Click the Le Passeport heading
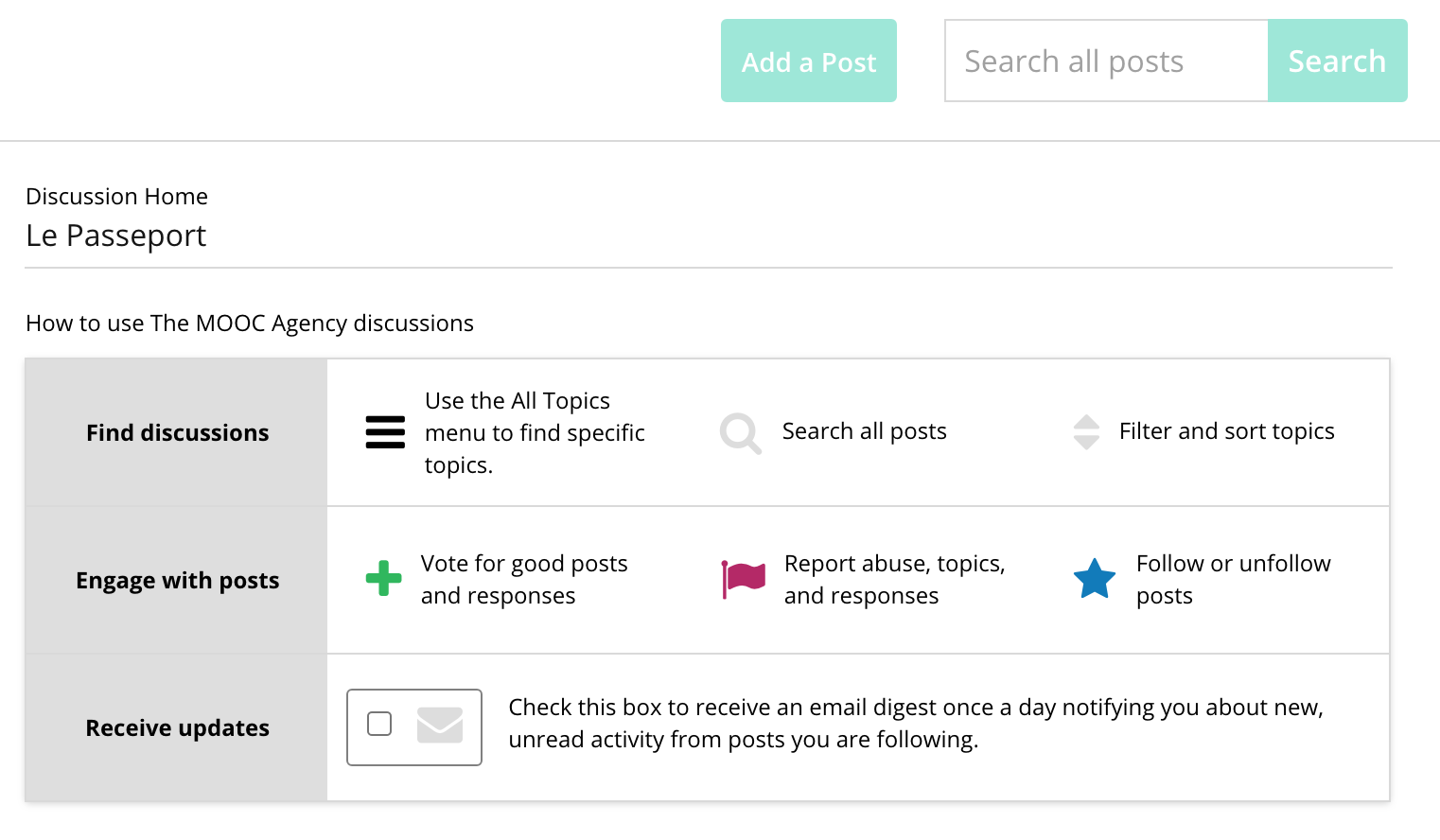Image resolution: width=1440 pixels, height=840 pixels. tap(116, 236)
